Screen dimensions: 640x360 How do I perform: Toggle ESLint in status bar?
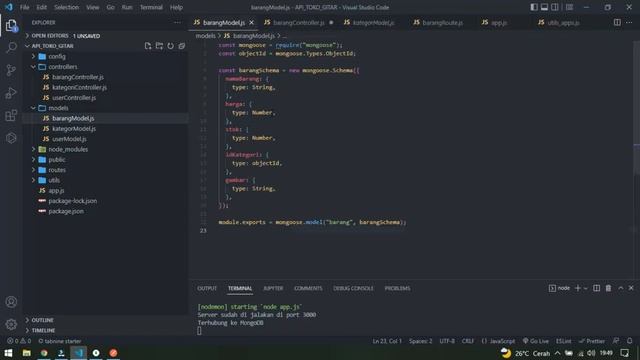tap(564, 341)
